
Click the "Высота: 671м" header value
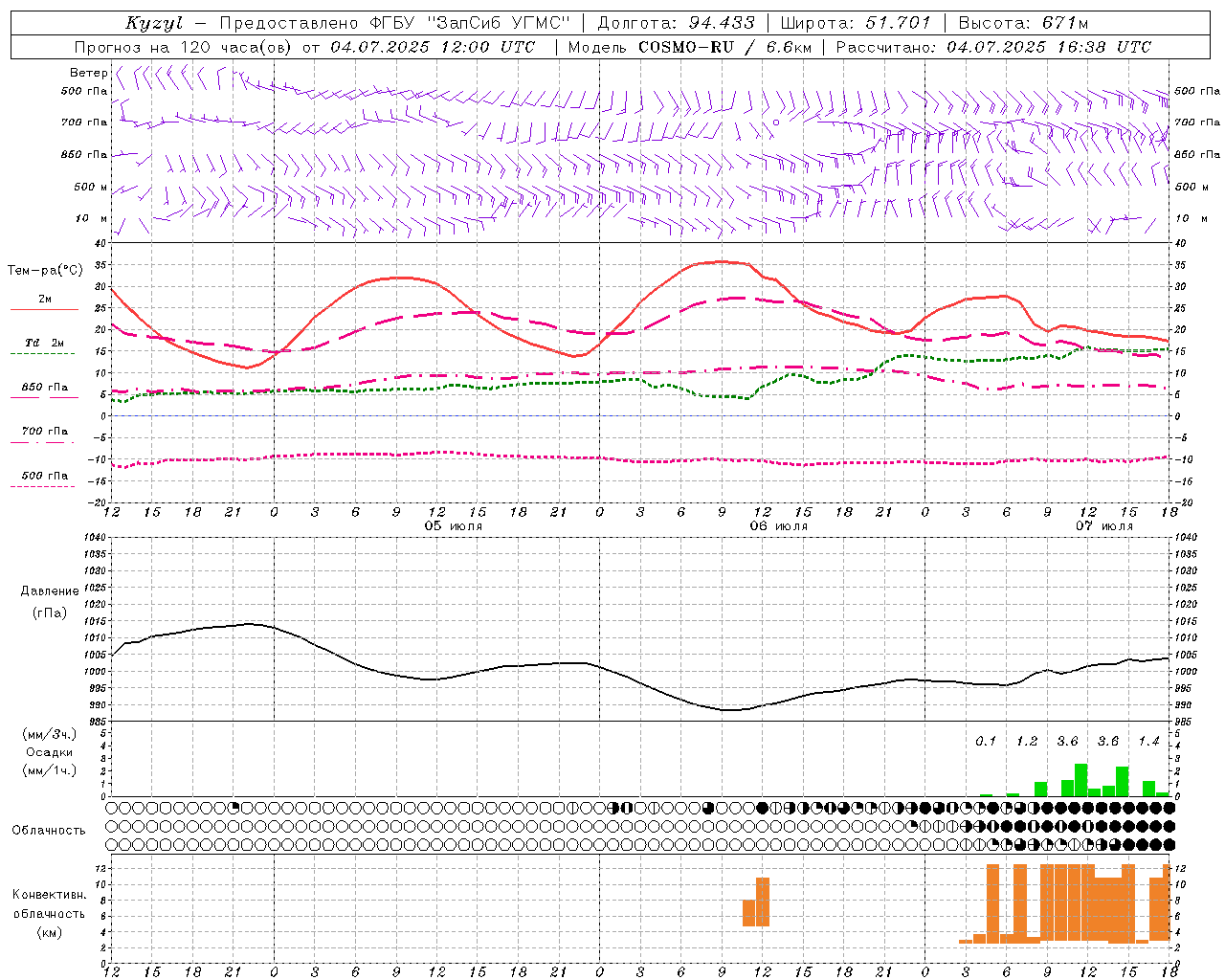tap(1023, 23)
